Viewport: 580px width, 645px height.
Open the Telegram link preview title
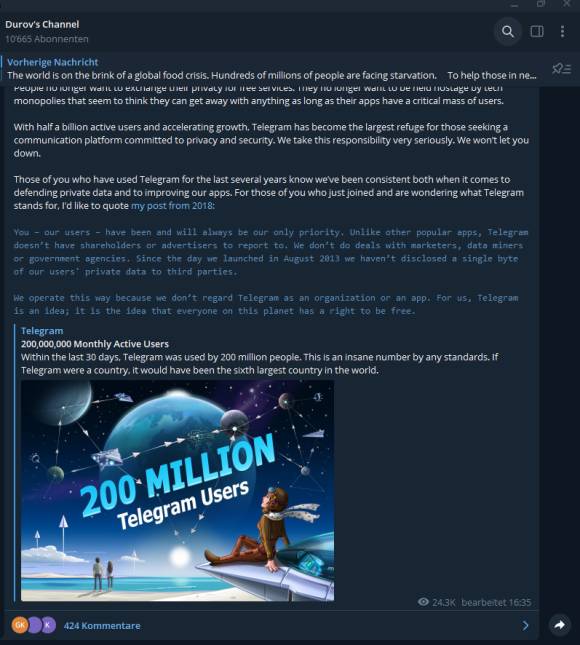(42, 331)
